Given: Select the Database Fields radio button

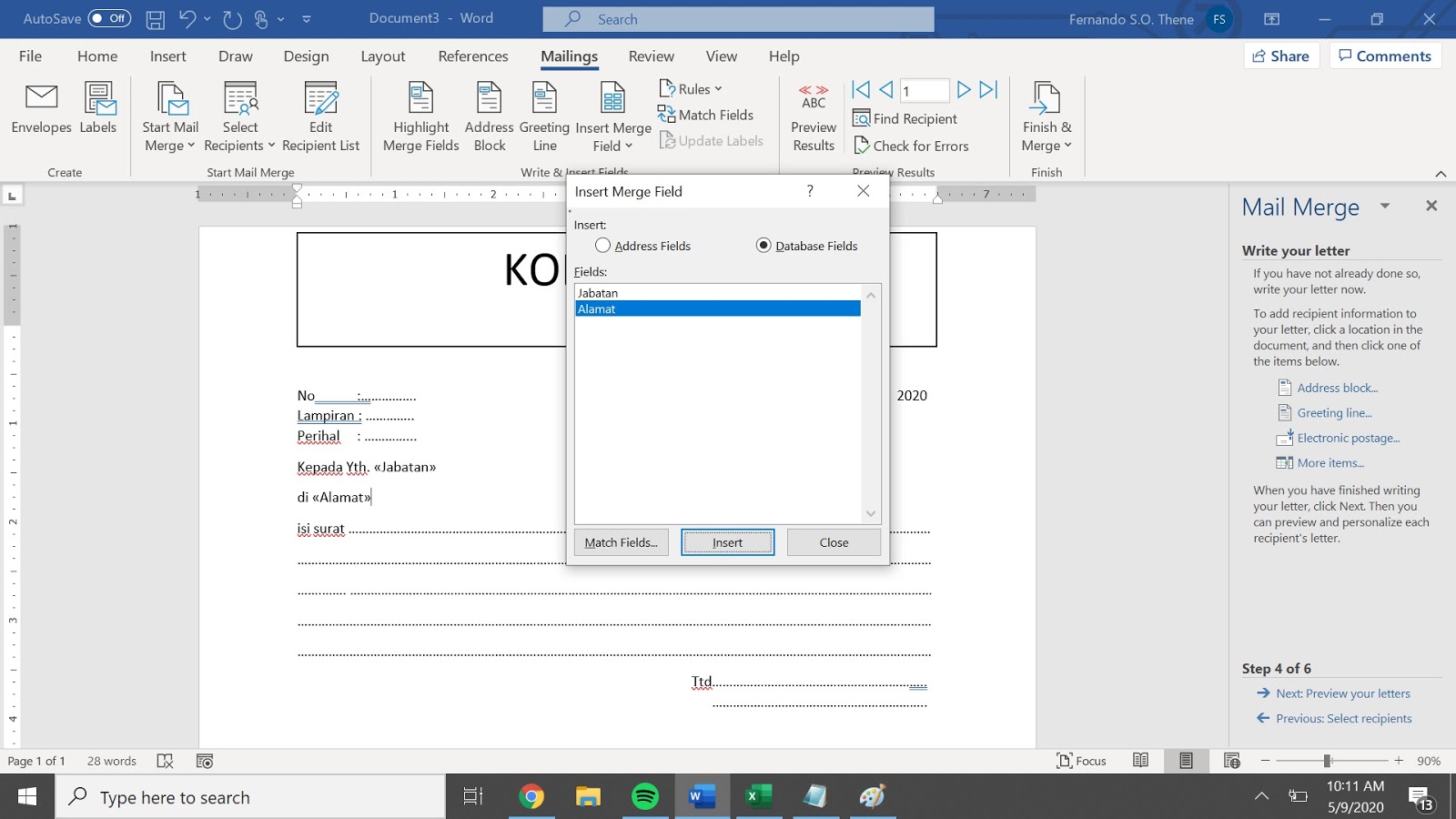Looking at the screenshot, I should (x=763, y=245).
